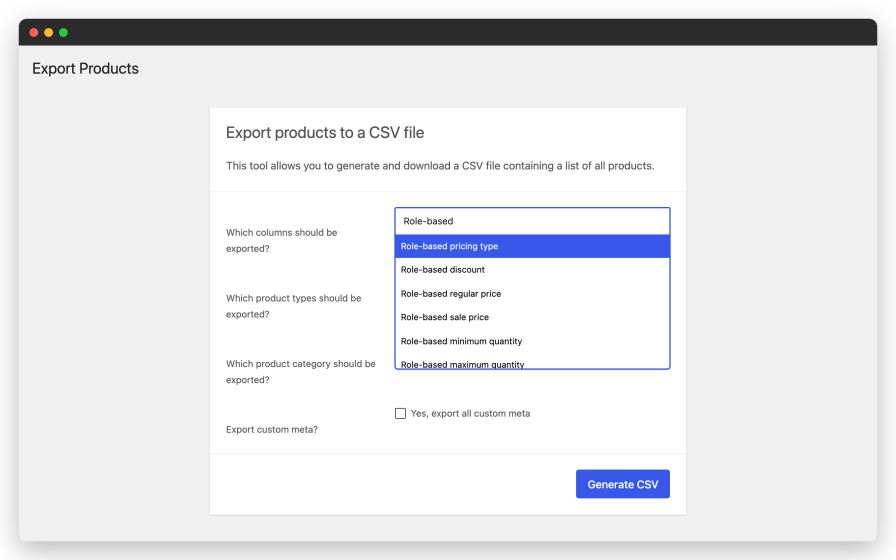Select Role-based pricing type option
896x560 pixels.
click(x=532, y=246)
